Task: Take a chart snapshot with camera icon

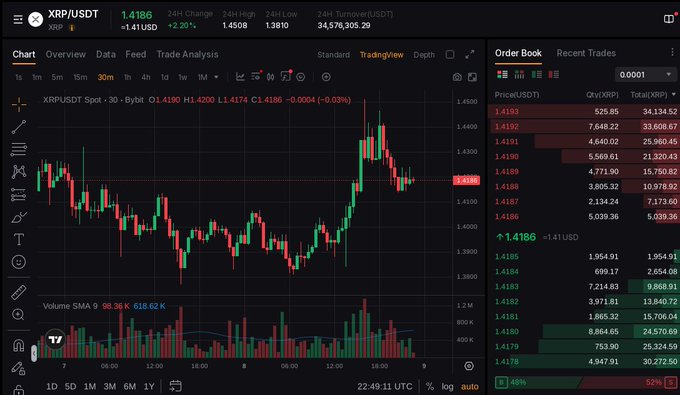Action: pos(457,77)
